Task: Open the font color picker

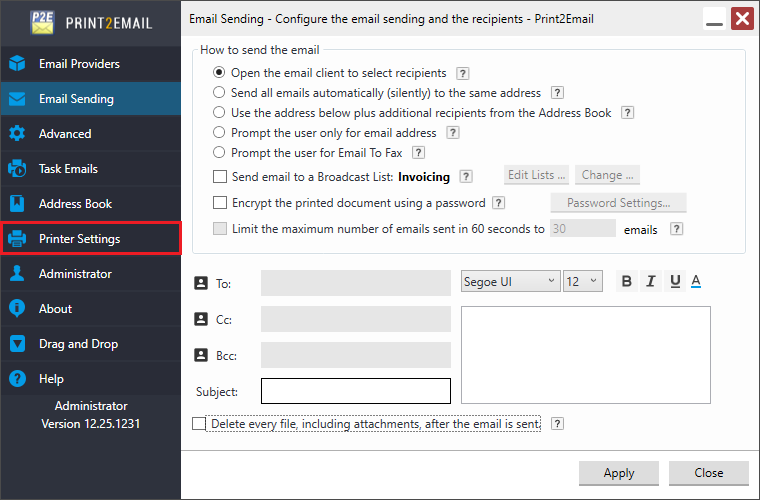Action: (x=696, y=282)
